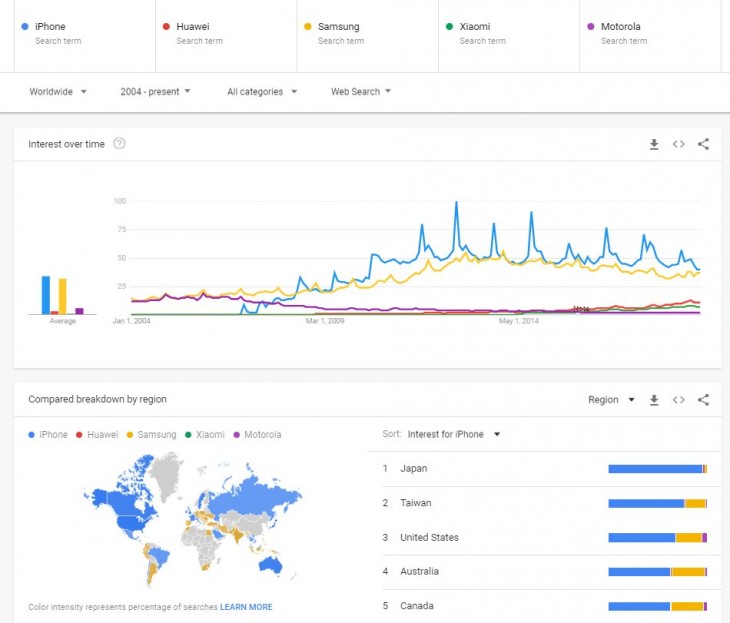730x623 pixels.
Task: Download the region breakdown data
Action: pos(654,400)
